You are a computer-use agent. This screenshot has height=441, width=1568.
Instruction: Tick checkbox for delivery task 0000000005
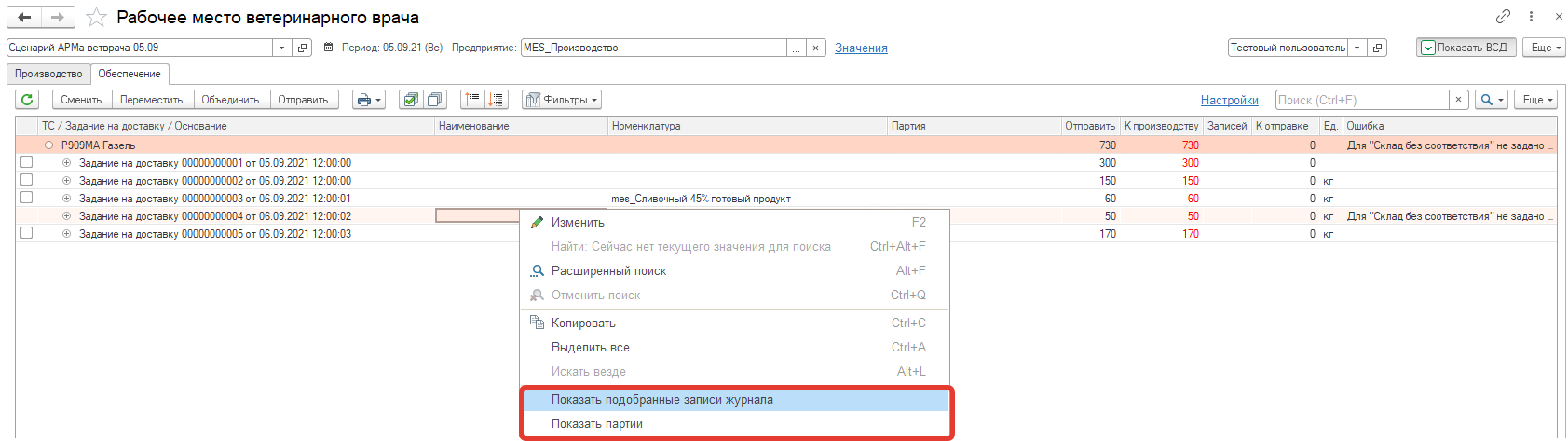[26, 233]
